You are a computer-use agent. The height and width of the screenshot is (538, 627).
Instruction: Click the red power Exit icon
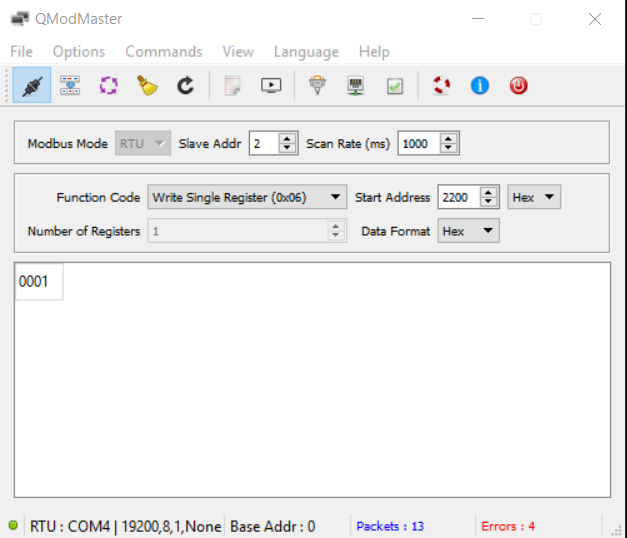(x=518, y=85)
